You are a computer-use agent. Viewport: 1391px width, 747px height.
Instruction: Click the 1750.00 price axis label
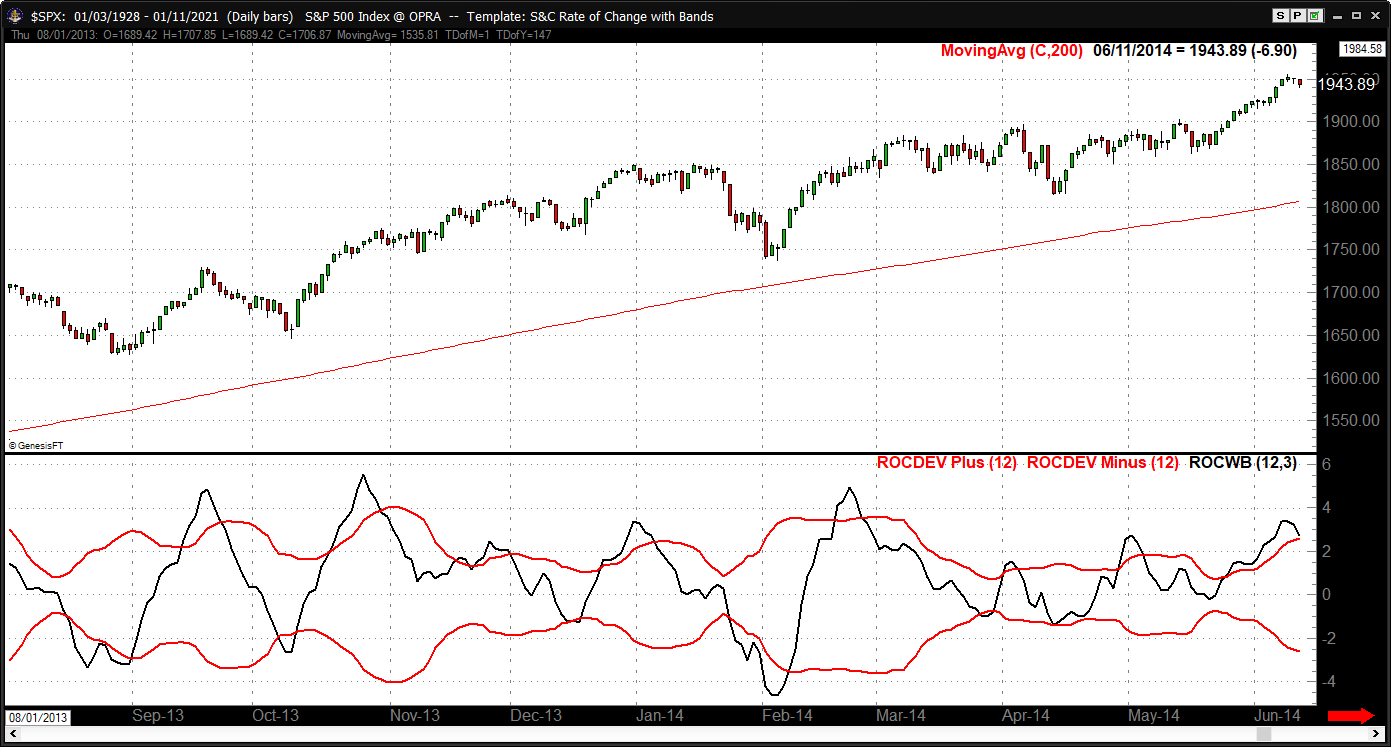point(1349,250)
